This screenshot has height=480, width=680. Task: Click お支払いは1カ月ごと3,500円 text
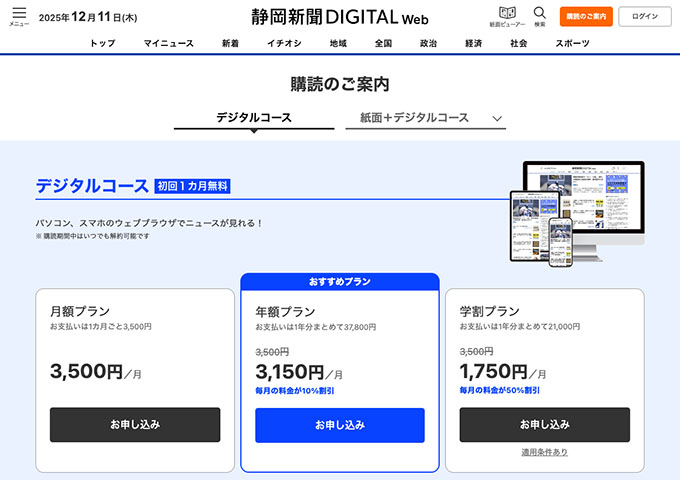(x=101, y=327)
